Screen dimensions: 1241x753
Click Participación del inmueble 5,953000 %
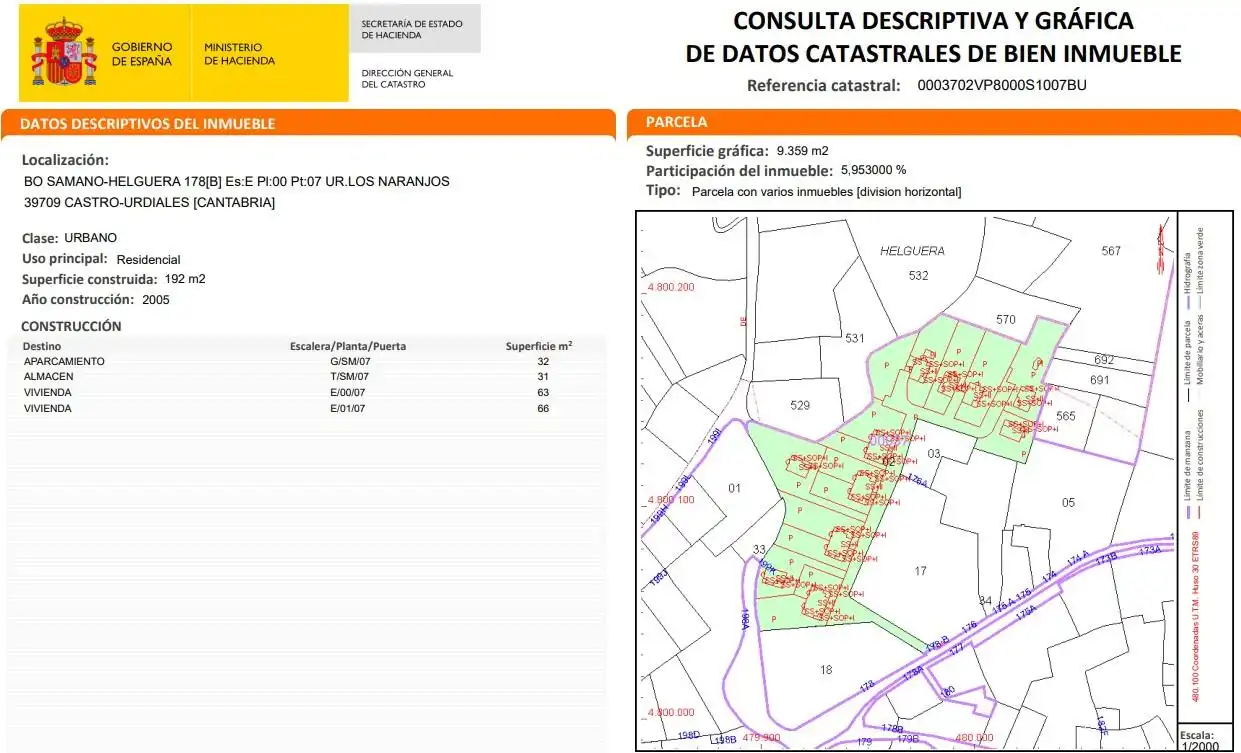coord(873,171)
